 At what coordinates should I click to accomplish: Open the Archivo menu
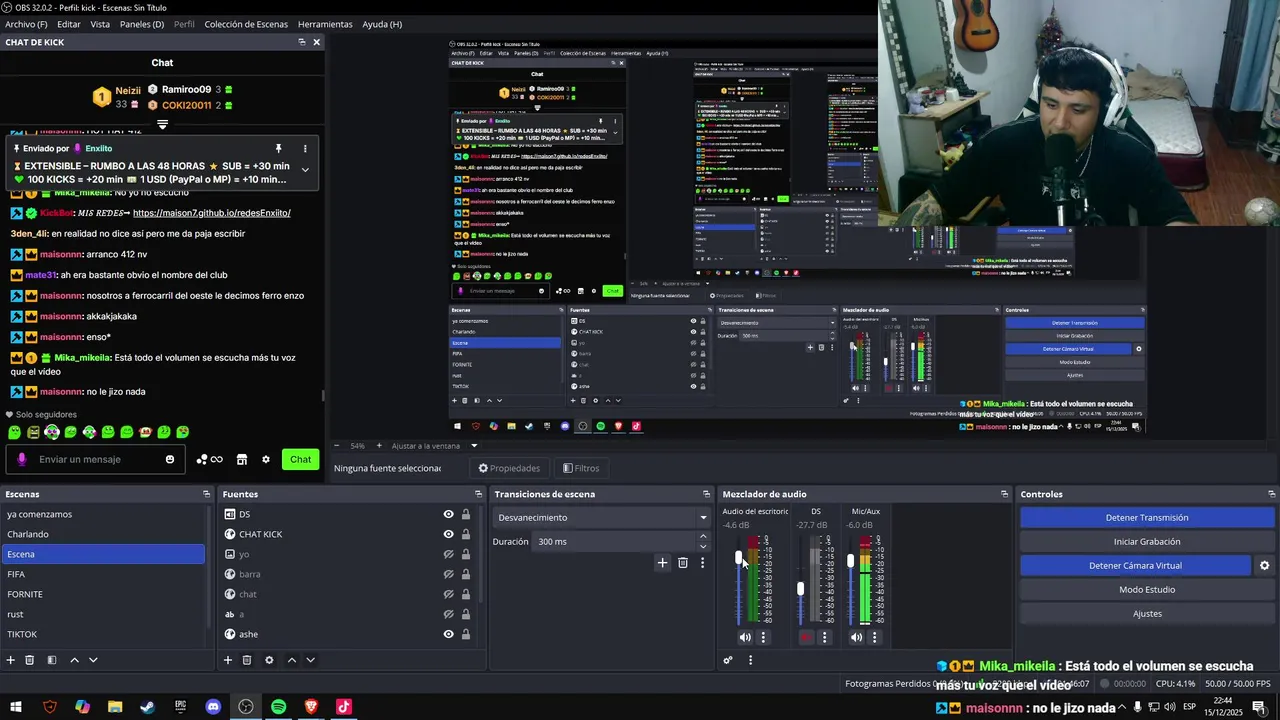26,24
